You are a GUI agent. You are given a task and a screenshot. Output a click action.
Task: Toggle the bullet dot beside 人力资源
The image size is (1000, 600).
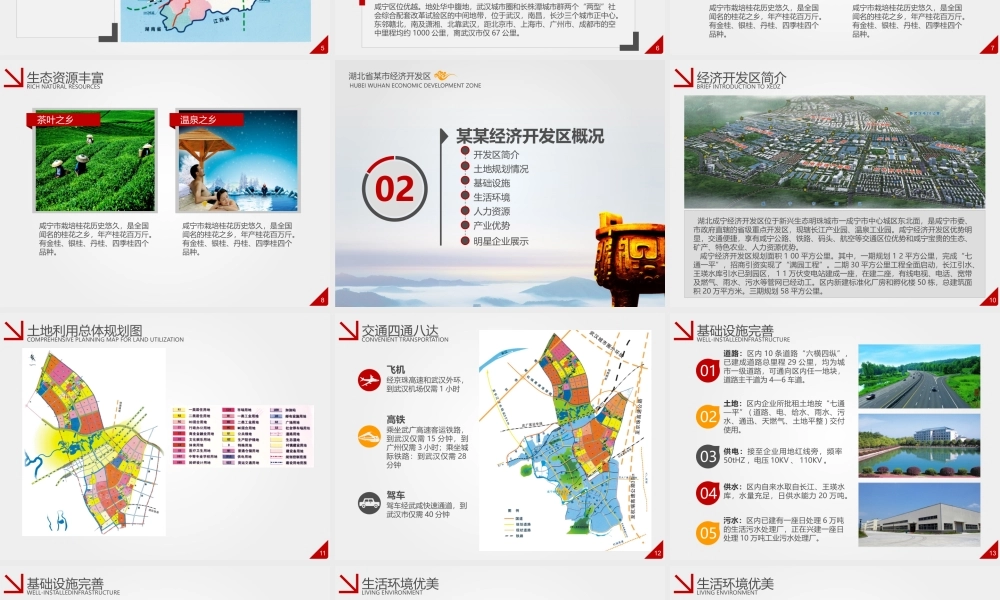pos(464,212)
